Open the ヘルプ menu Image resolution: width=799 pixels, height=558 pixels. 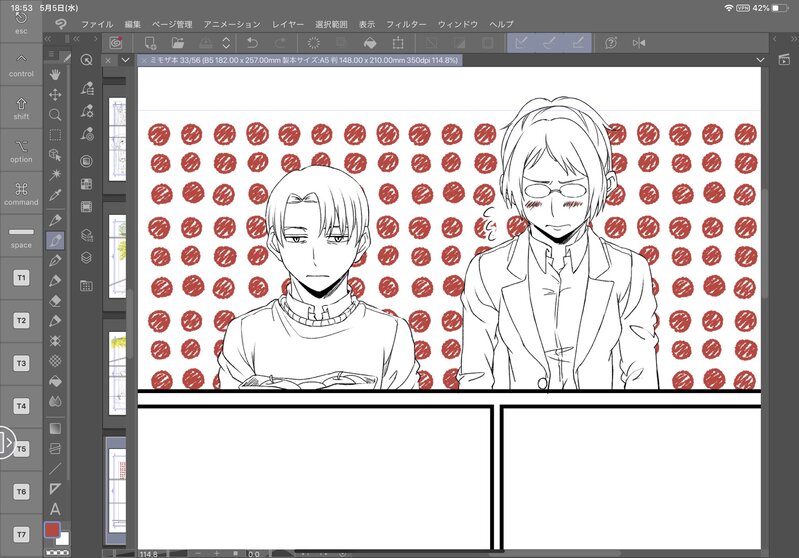(x=501, y=24)
